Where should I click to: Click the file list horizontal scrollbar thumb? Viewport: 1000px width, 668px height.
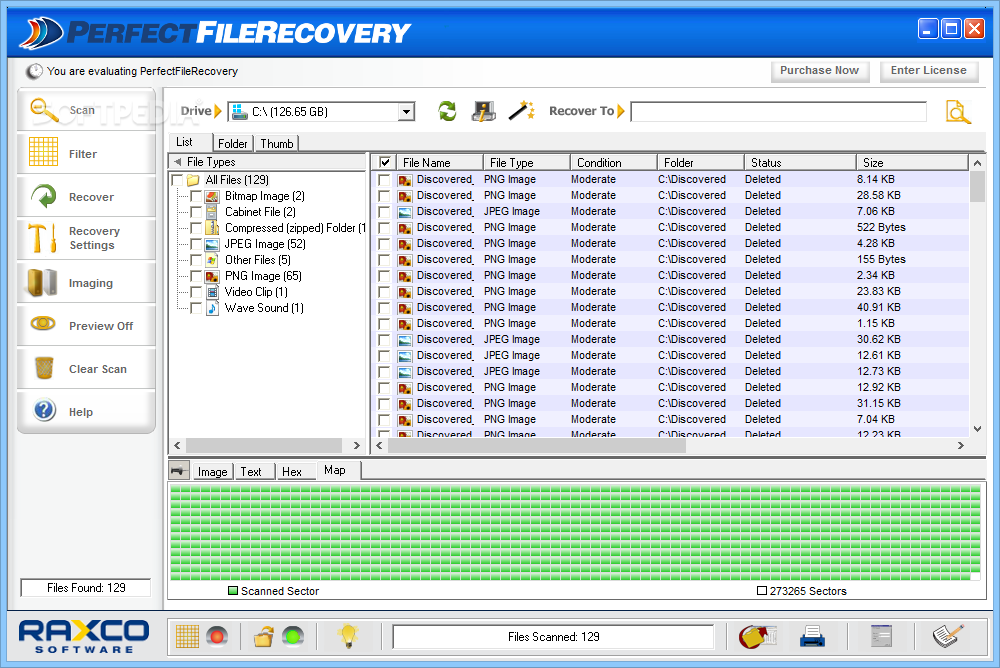[537, 445]
